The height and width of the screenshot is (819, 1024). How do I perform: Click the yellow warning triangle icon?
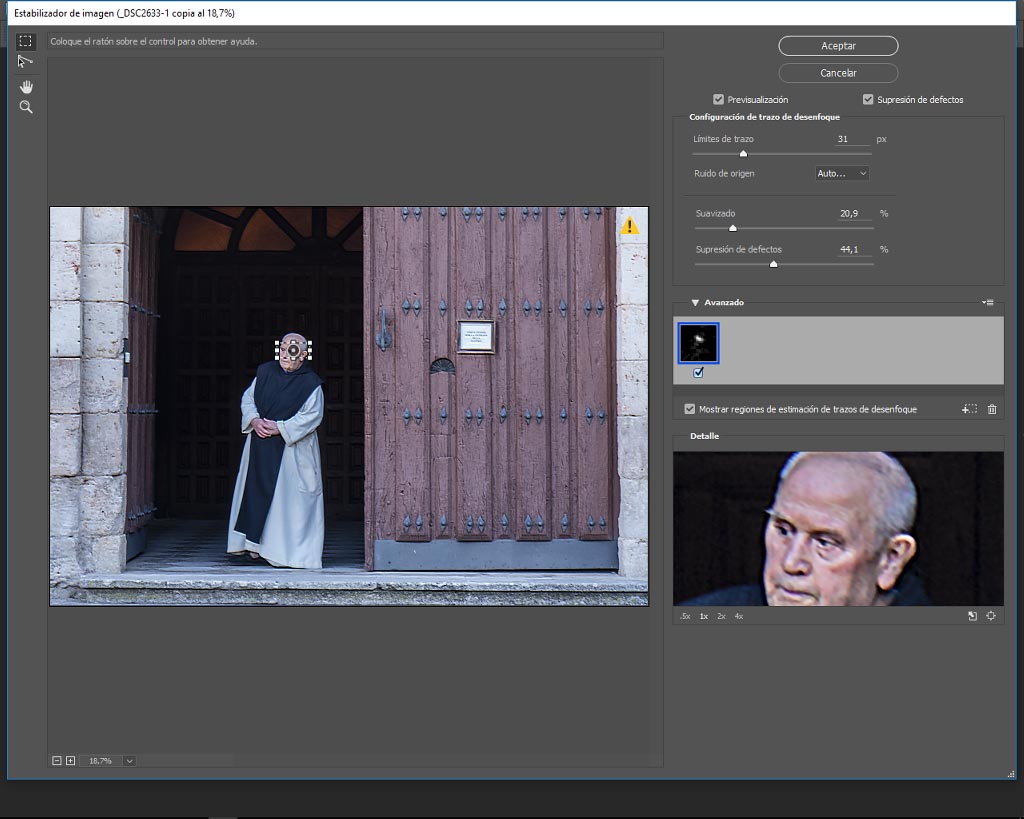point(630,226)
